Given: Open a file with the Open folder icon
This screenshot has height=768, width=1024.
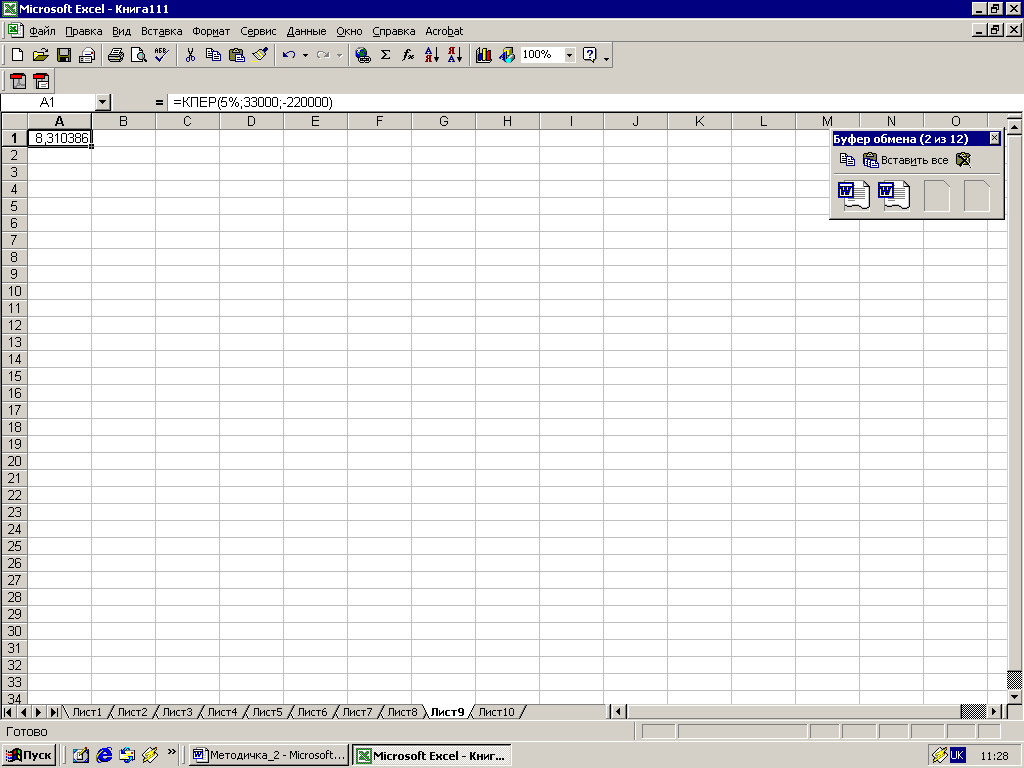Looking at the screenshot, I should 40,56.
